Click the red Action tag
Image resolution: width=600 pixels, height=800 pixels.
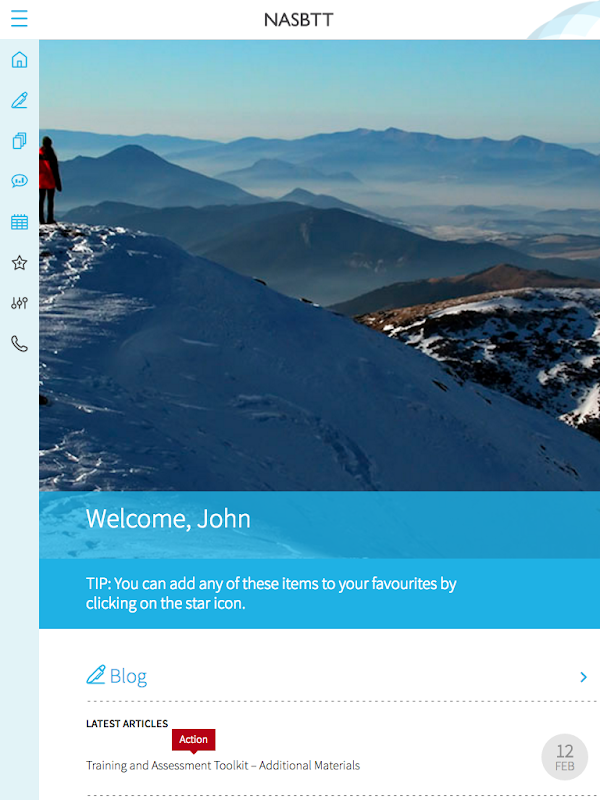[x=193, y=740]
